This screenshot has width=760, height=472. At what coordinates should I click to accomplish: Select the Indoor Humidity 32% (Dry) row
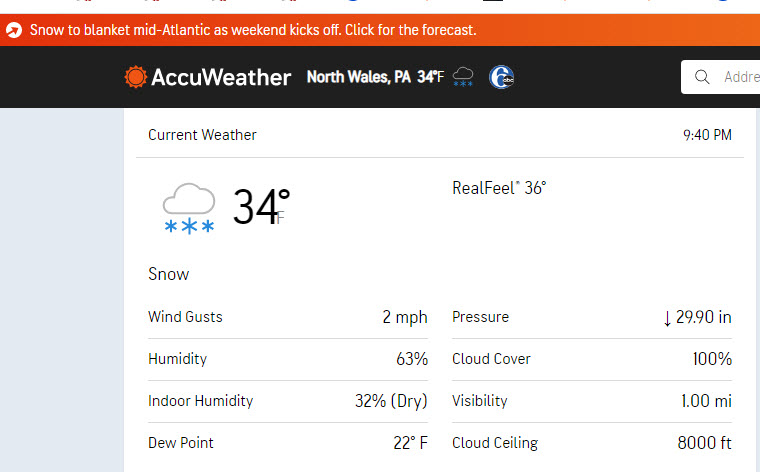coord(288,401)
